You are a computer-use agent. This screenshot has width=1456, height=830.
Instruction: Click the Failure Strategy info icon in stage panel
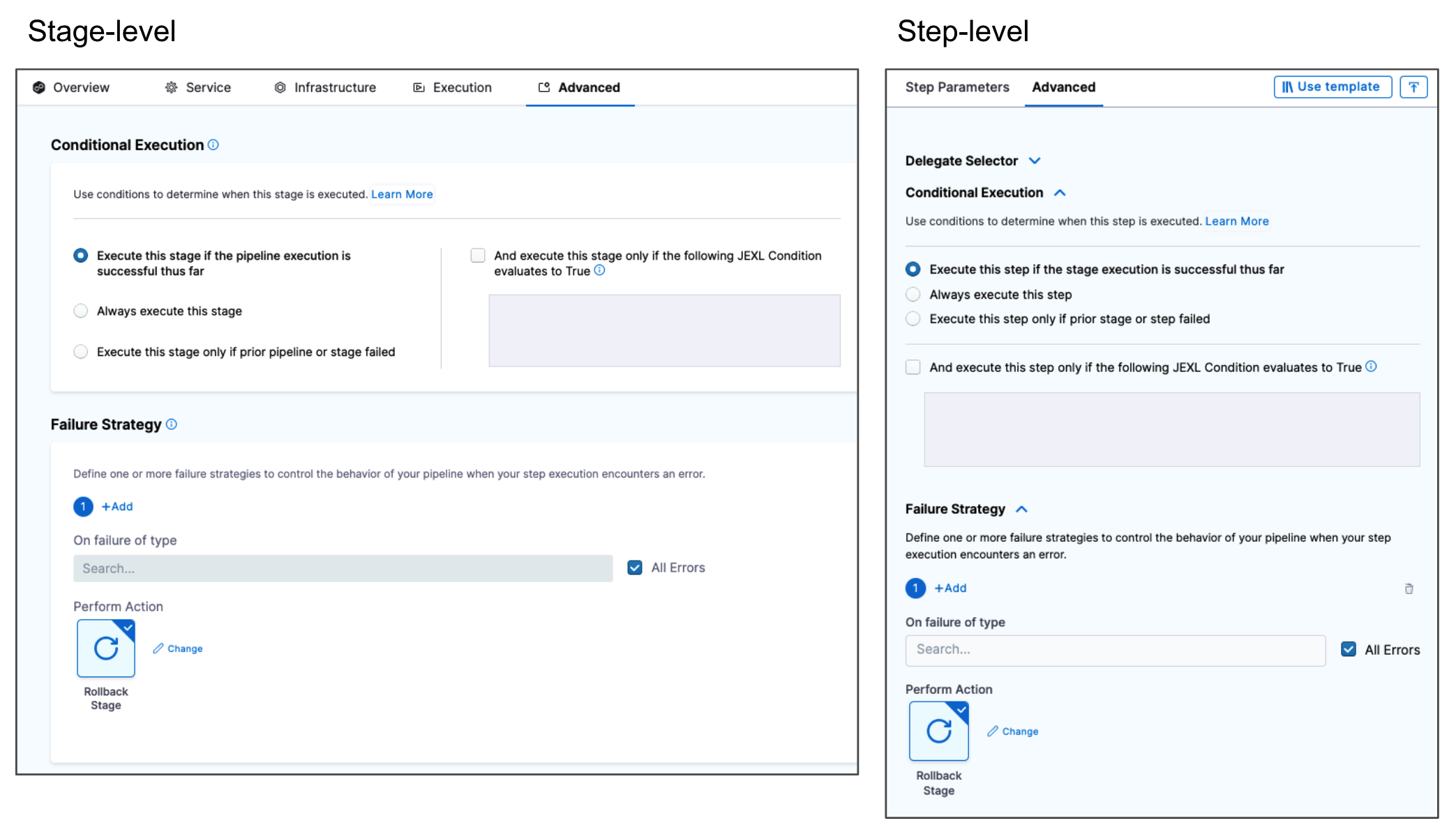172,424
